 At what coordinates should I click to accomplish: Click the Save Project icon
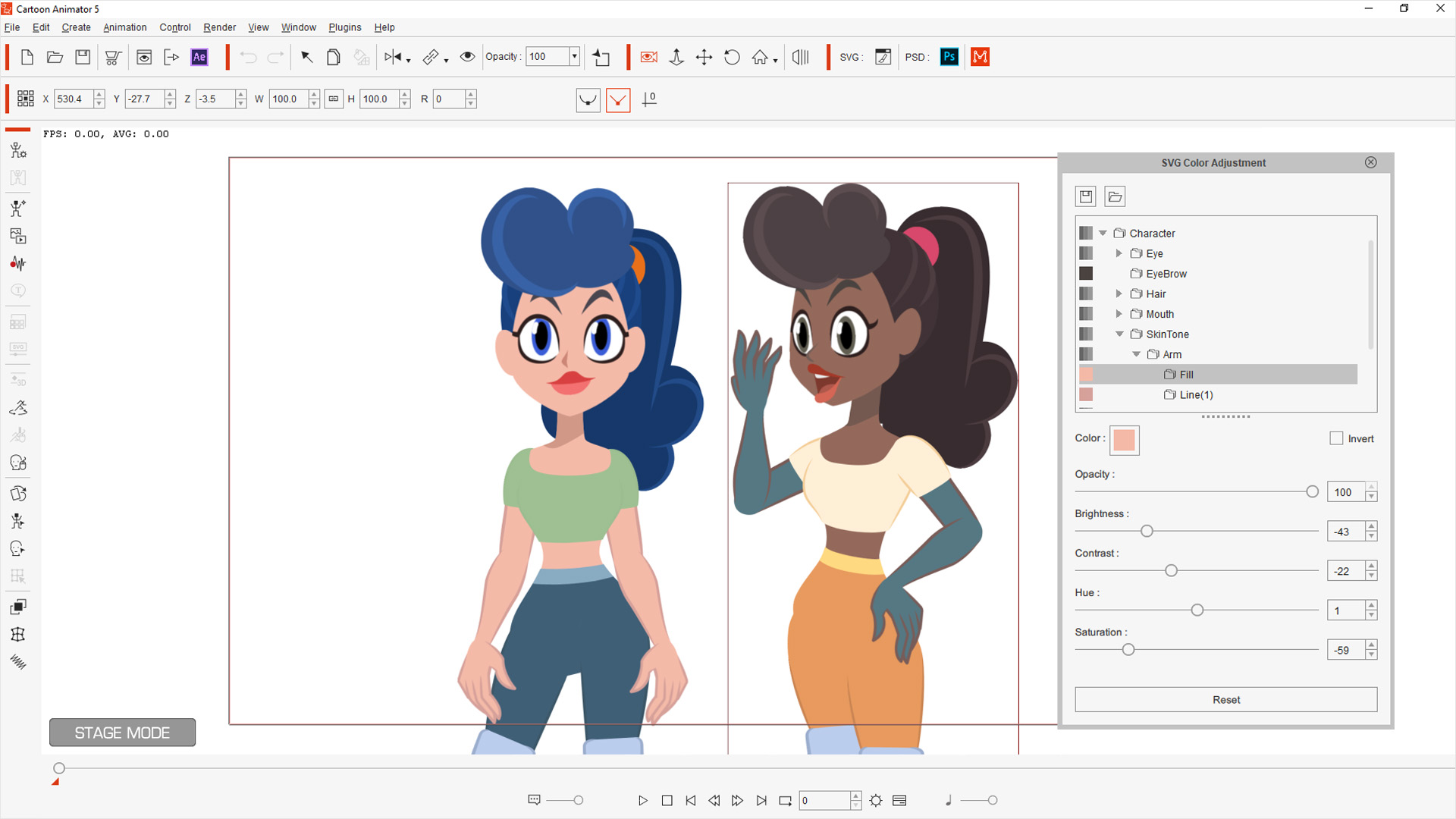coord(82,57)
